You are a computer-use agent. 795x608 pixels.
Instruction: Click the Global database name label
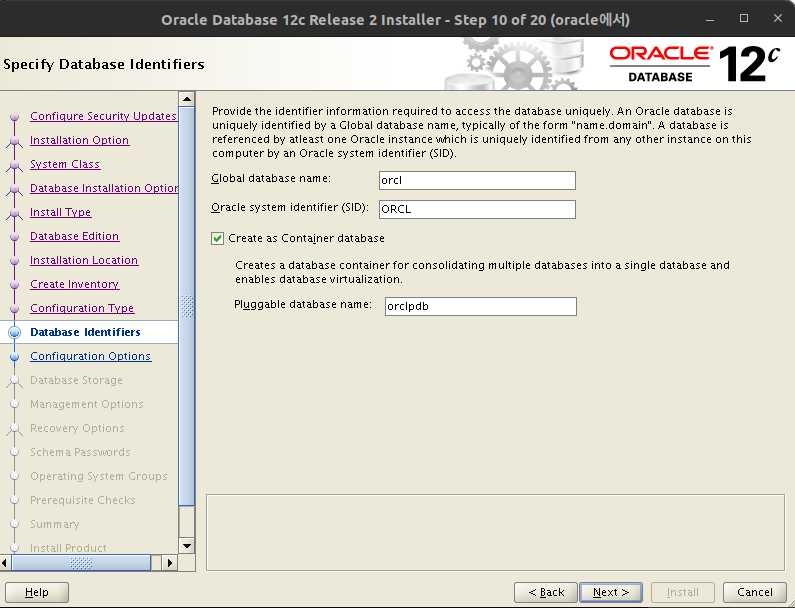point(271,178)
